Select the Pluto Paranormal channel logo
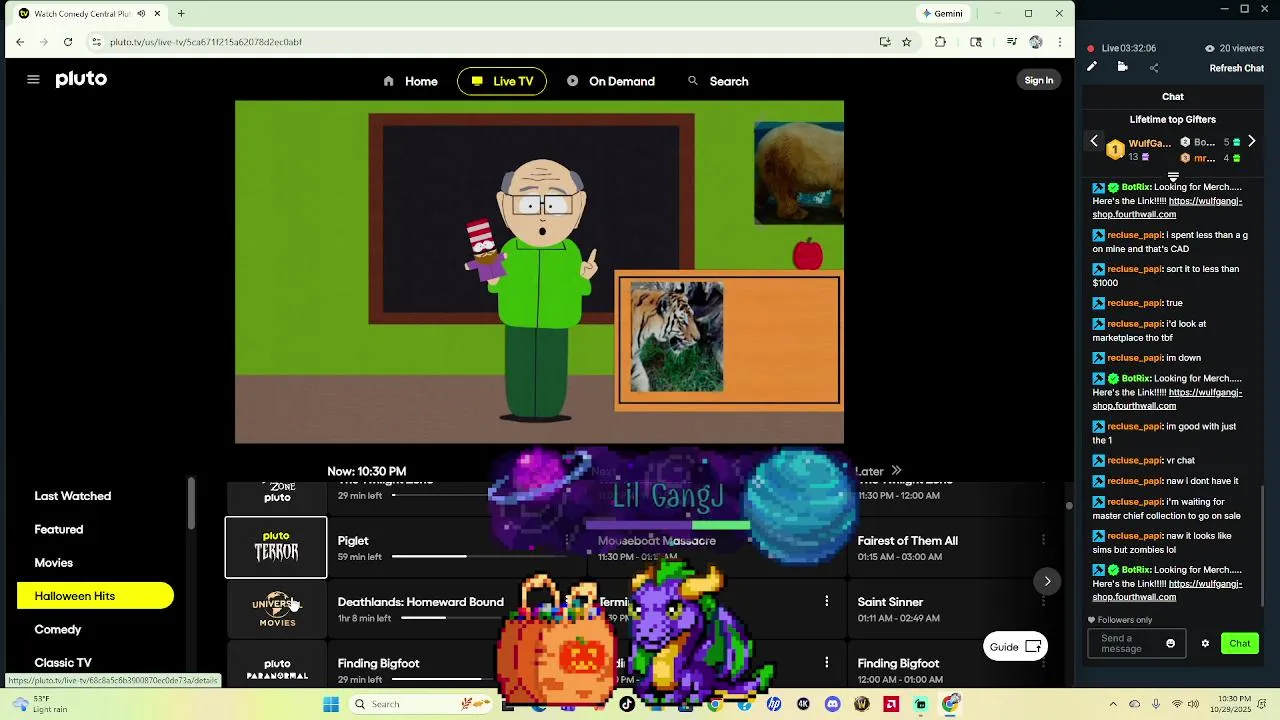Viewport: 1280px width, 720px height. 277,669
